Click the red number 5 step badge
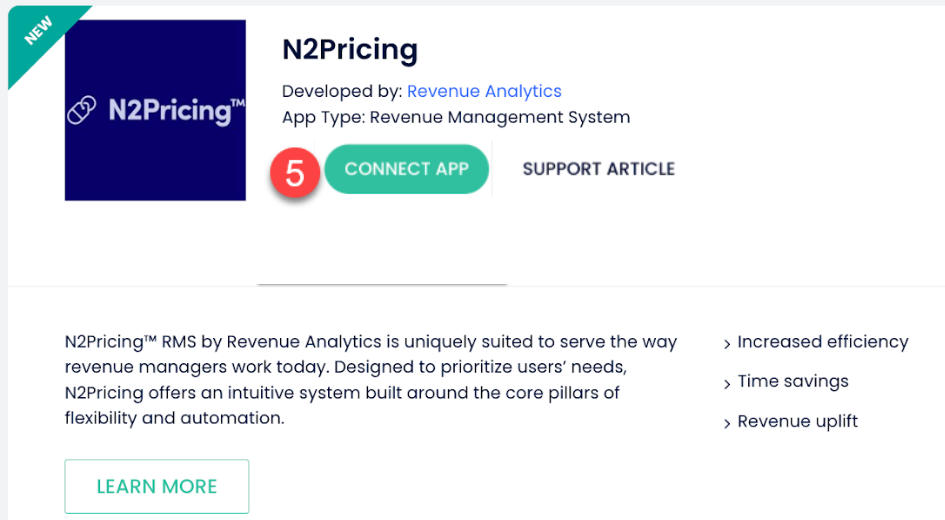The image size is (945, 520). pos(295,173)
